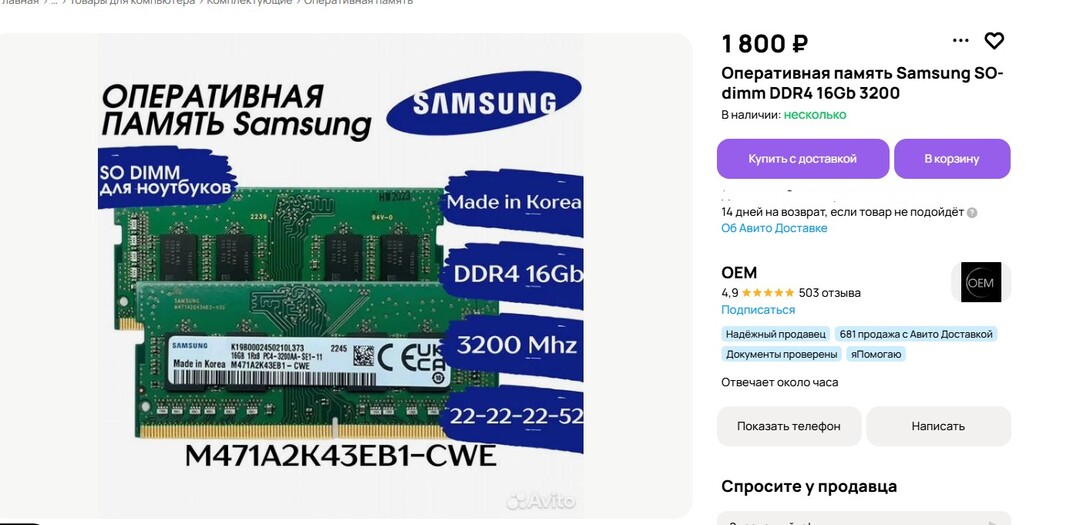Open the OEM seller name
The height and width of the screenshot is (525, 1090).
[739, 273]
